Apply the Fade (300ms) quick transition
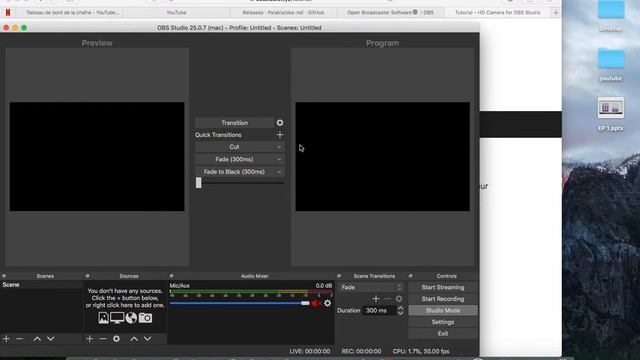Image resolution: width=640 pixels, height=360 pixels. (x=234, y=159)
